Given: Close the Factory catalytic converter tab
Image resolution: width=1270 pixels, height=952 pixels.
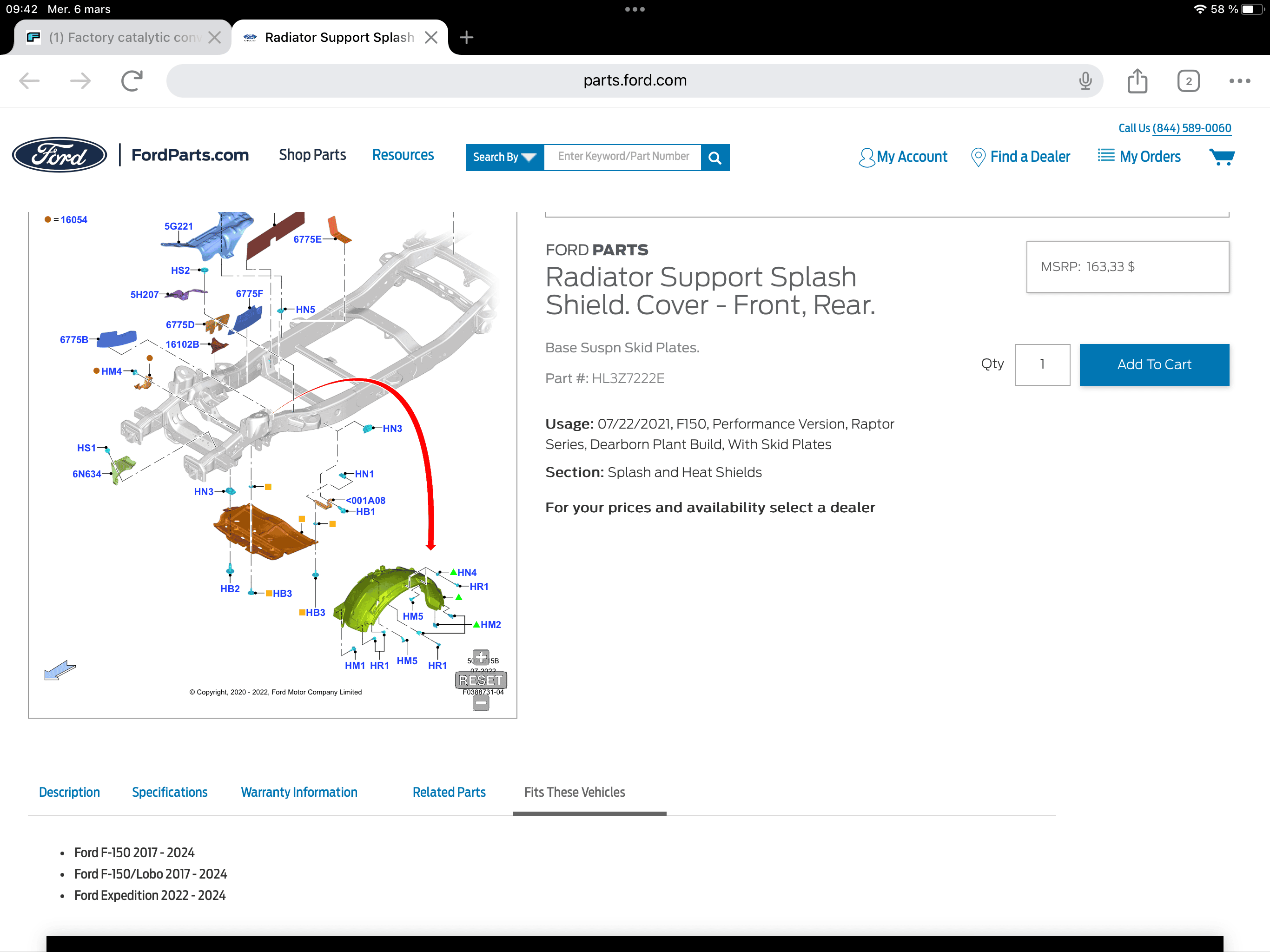Looking at the screenshot, I should coord(214,38).
